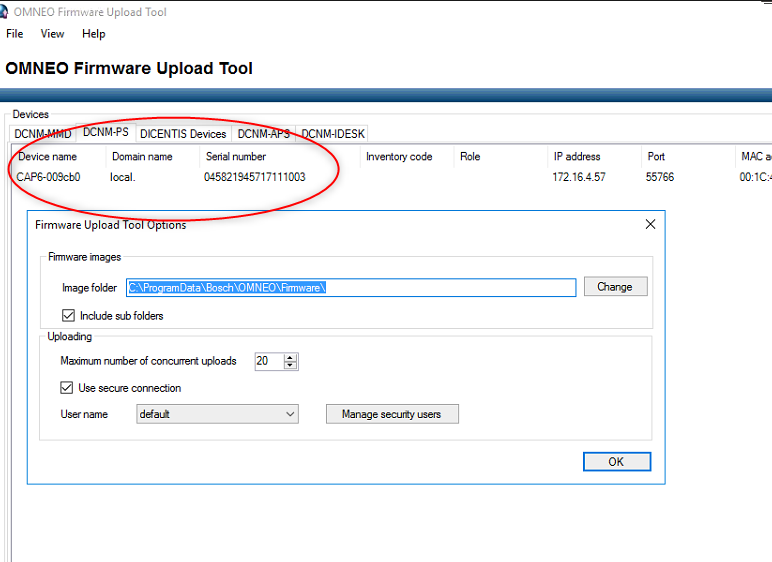Open the DCNM-IDESK tab
772x562 pixels.
point(333,134)
